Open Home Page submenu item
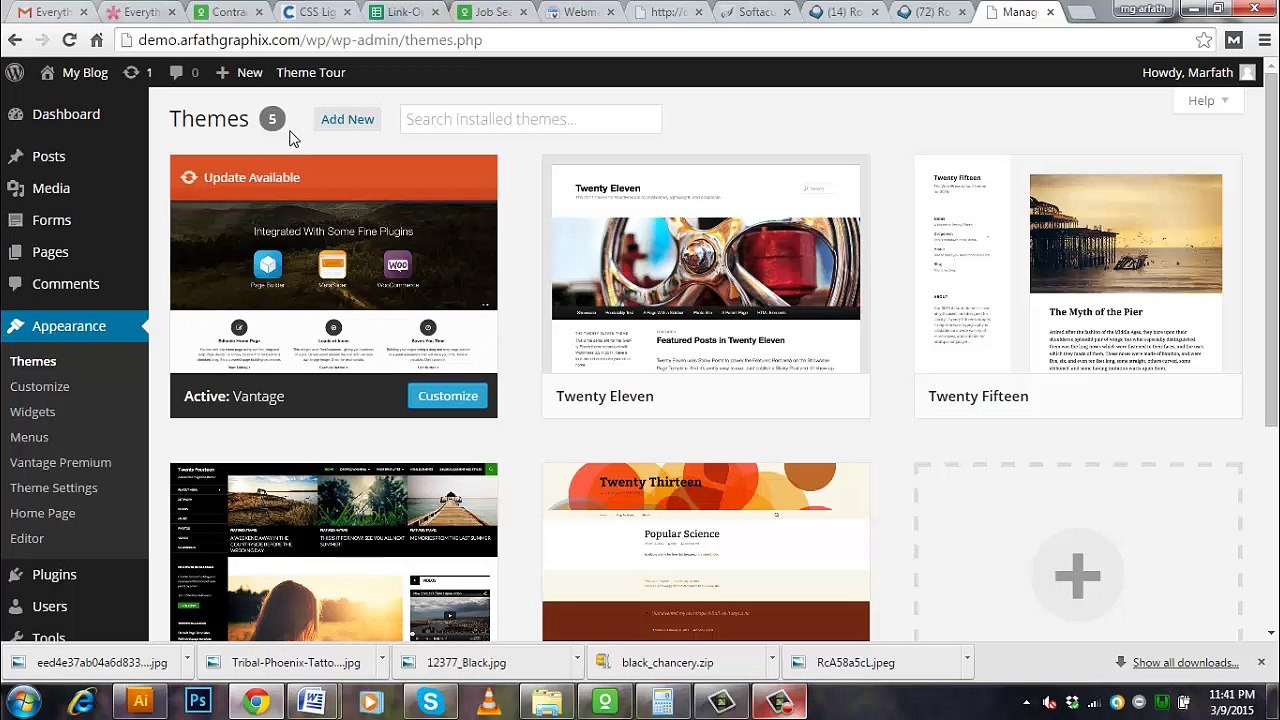Viewport: 1280px width, 720px height. [43, 513]
